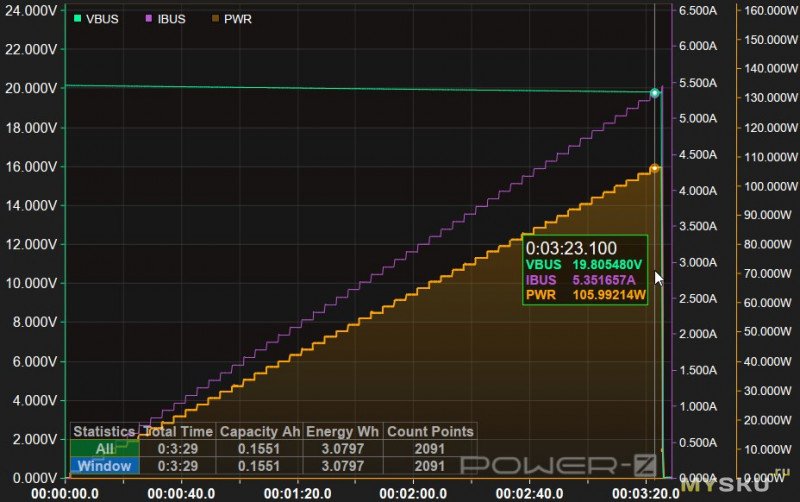The image size is (800, 502).
Task: Click the 5.500A current axis label
Action: [x=697, y=83]
